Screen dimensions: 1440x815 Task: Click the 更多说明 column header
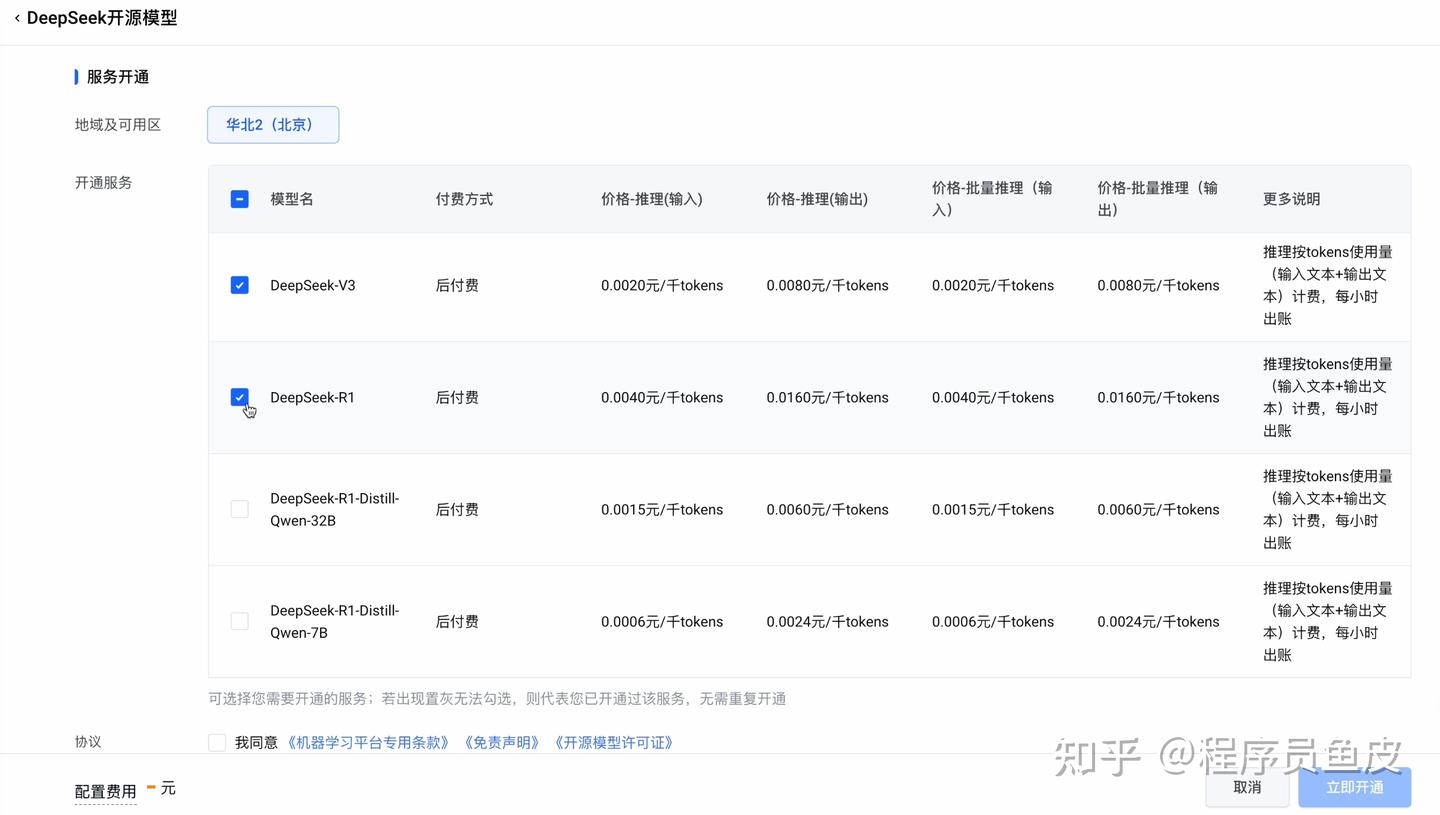(x=1292, y=199)
